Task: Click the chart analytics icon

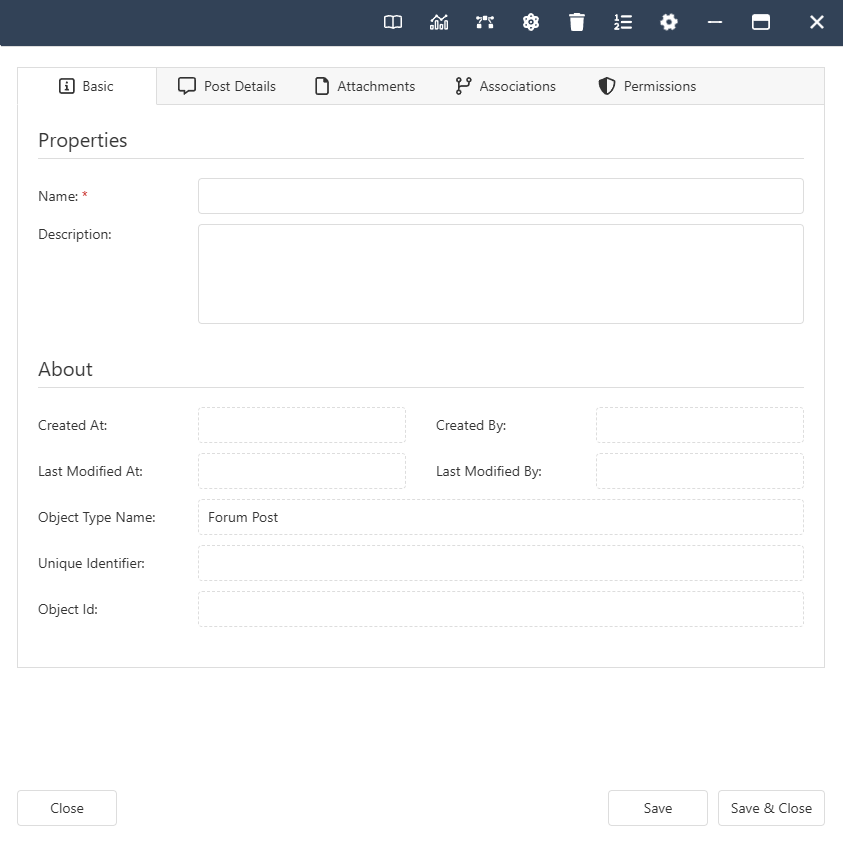Action: [439, 22]
